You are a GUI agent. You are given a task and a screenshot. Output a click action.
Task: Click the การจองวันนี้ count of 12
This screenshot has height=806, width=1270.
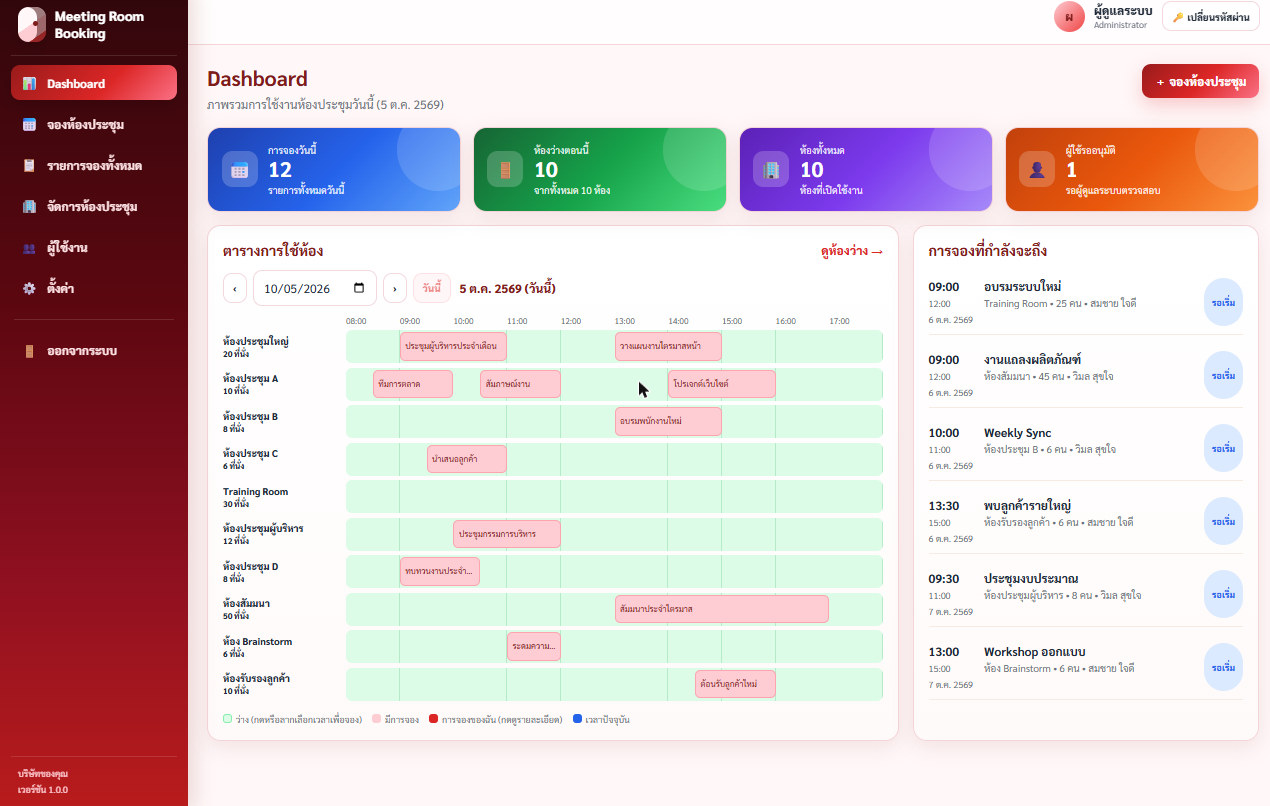click(x=280, y=170)
